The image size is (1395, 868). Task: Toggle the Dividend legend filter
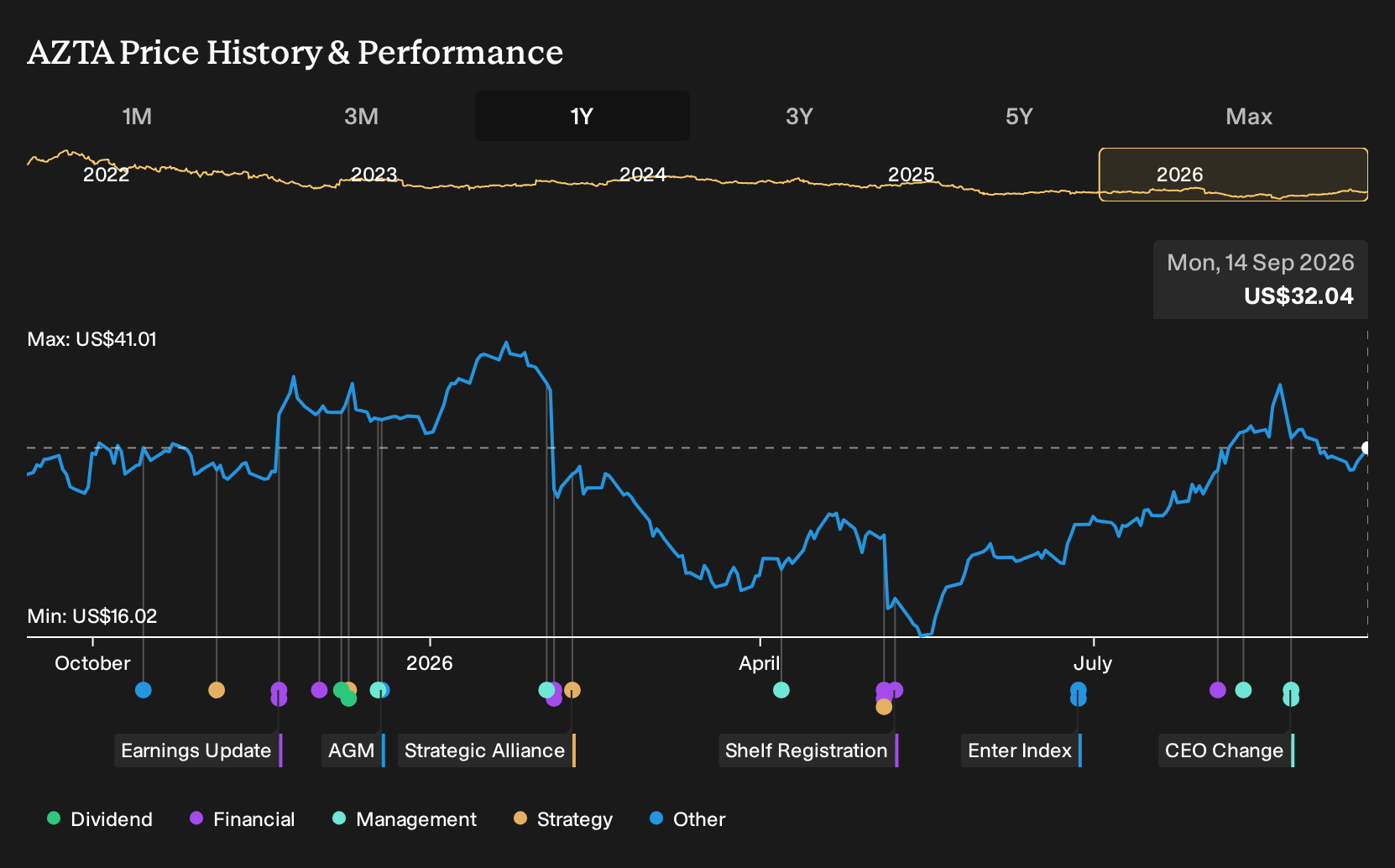100,819
